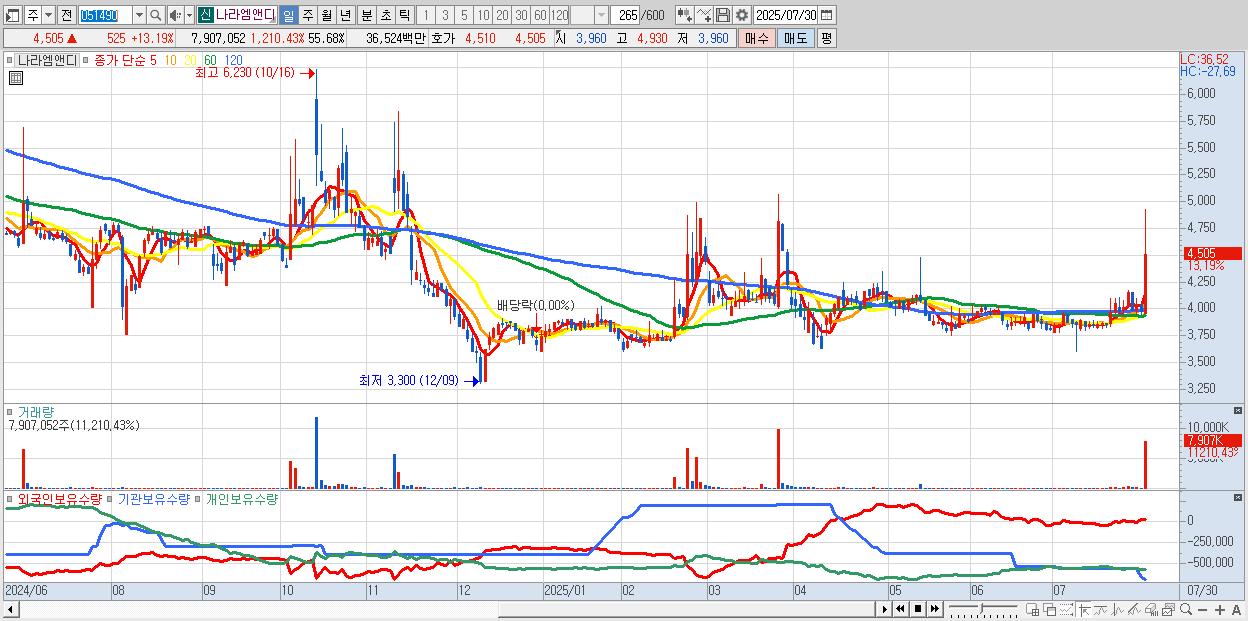Click the replay speed slider handle
The height and width of the screenshot is (621, 1248).
point(981,609)
